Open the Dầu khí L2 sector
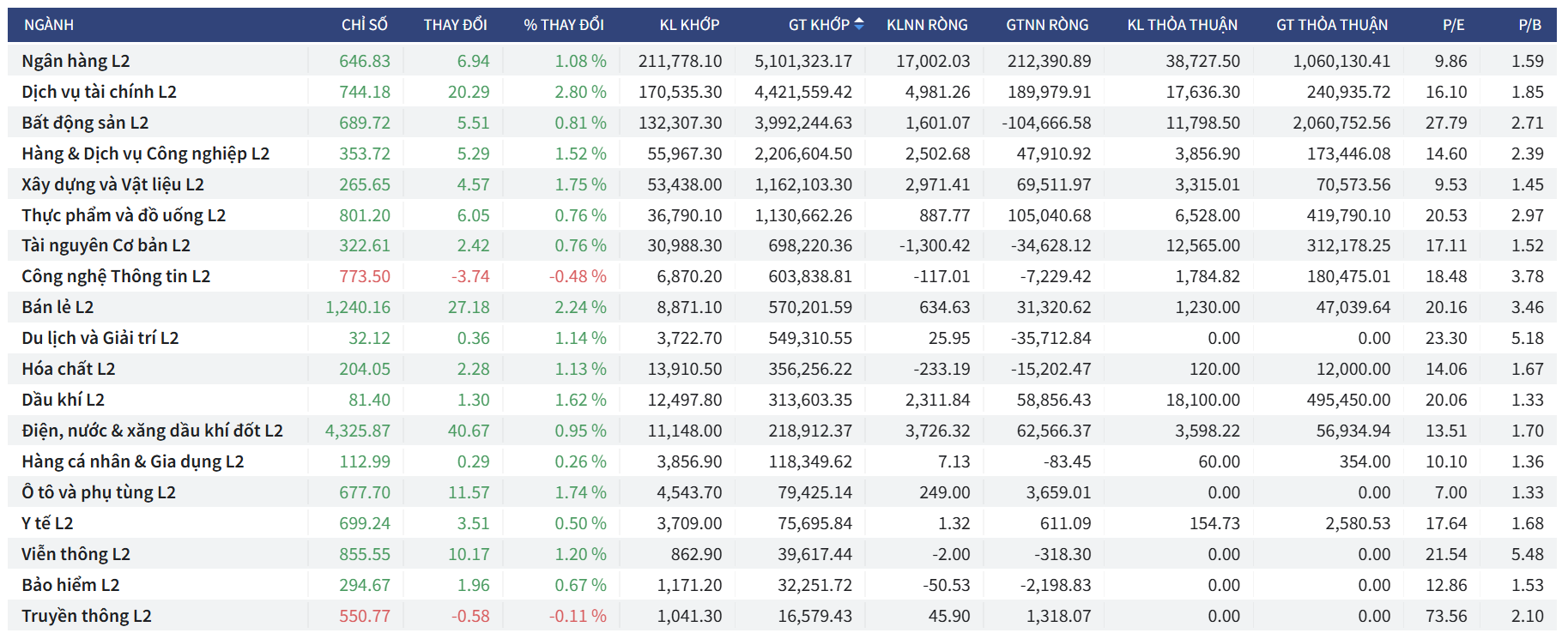The image size is (1568, 639). (63, 400)
